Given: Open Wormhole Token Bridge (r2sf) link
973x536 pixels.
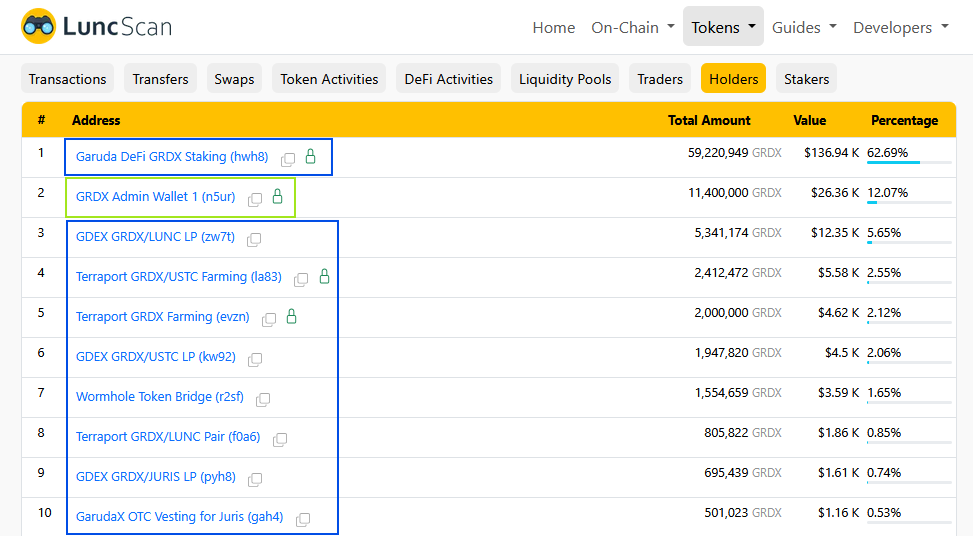Looking at the screenshot, I should click(159, 396).
